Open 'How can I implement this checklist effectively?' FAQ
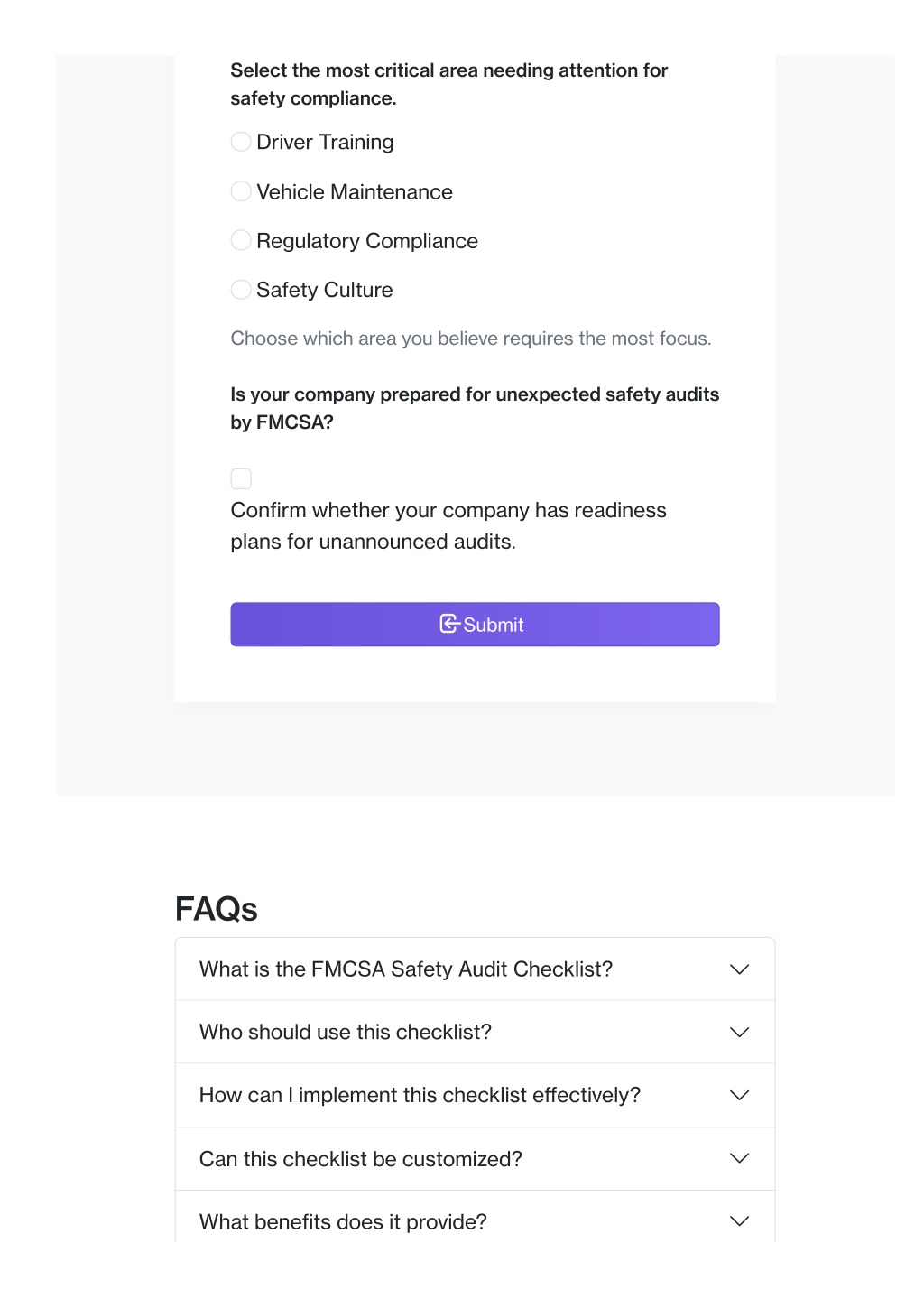This screenshot has width=924, height=1308. (x=475, y=1096)
